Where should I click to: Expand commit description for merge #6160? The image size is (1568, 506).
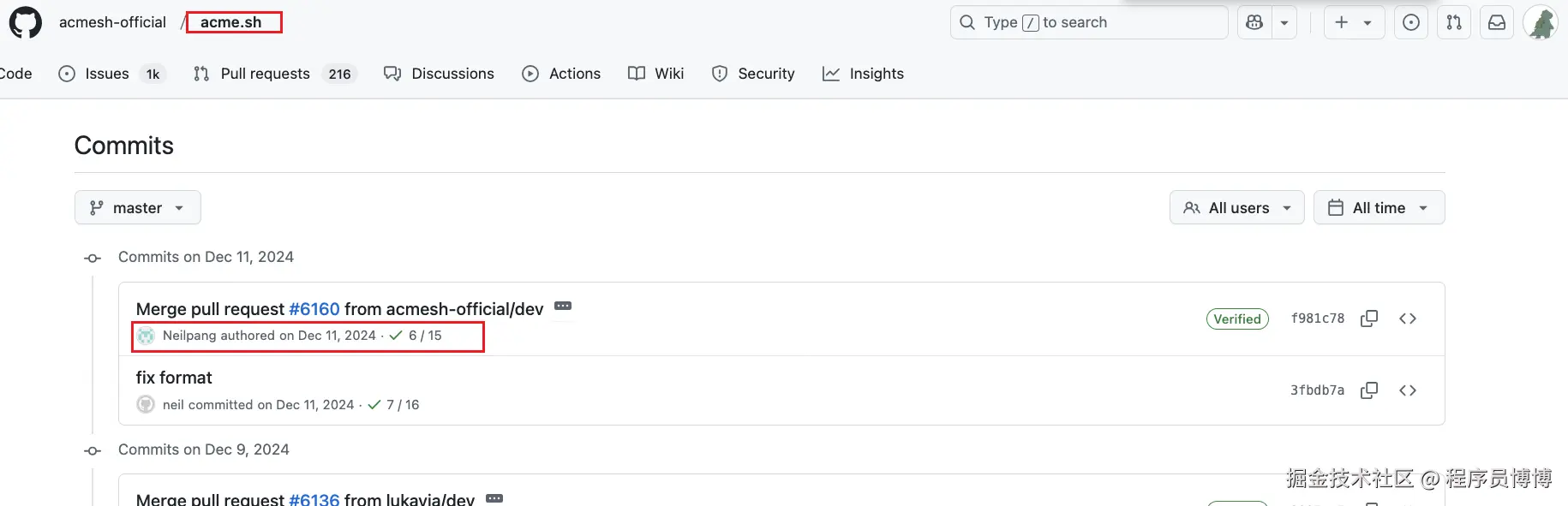coord(563,307)
